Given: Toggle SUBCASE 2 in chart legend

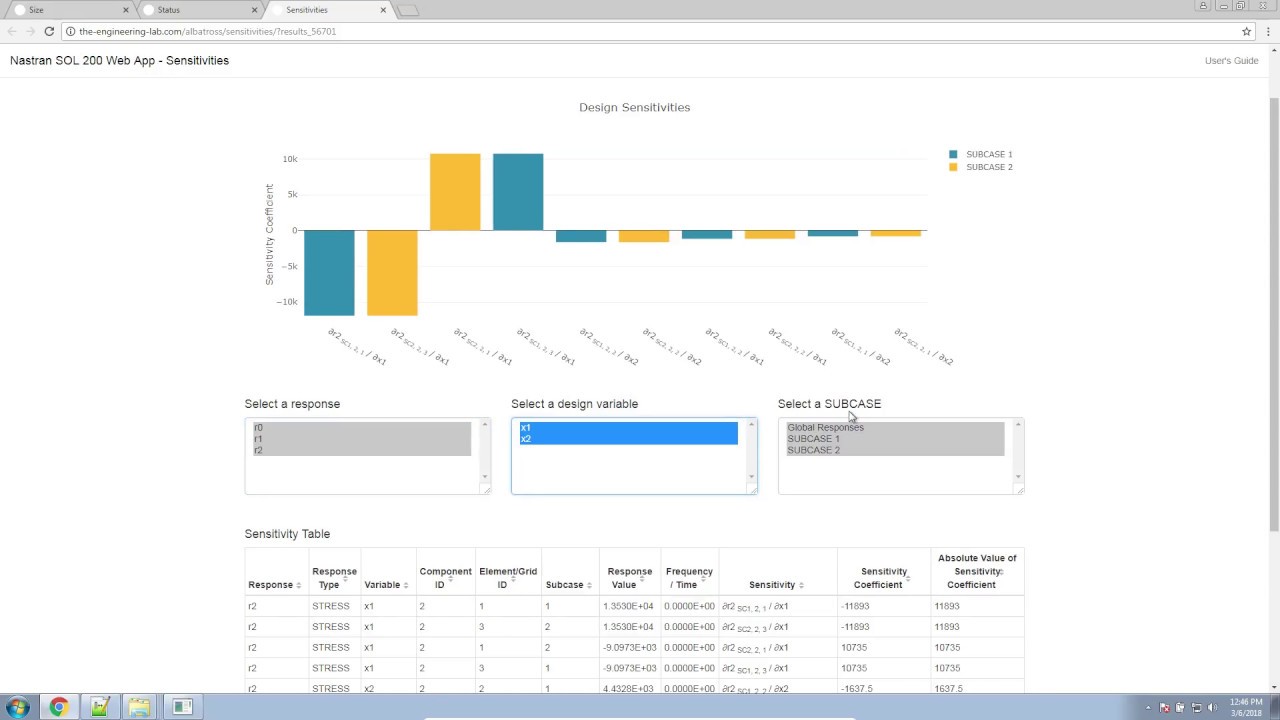Looking at the screenshot, I should coord(981,167).
